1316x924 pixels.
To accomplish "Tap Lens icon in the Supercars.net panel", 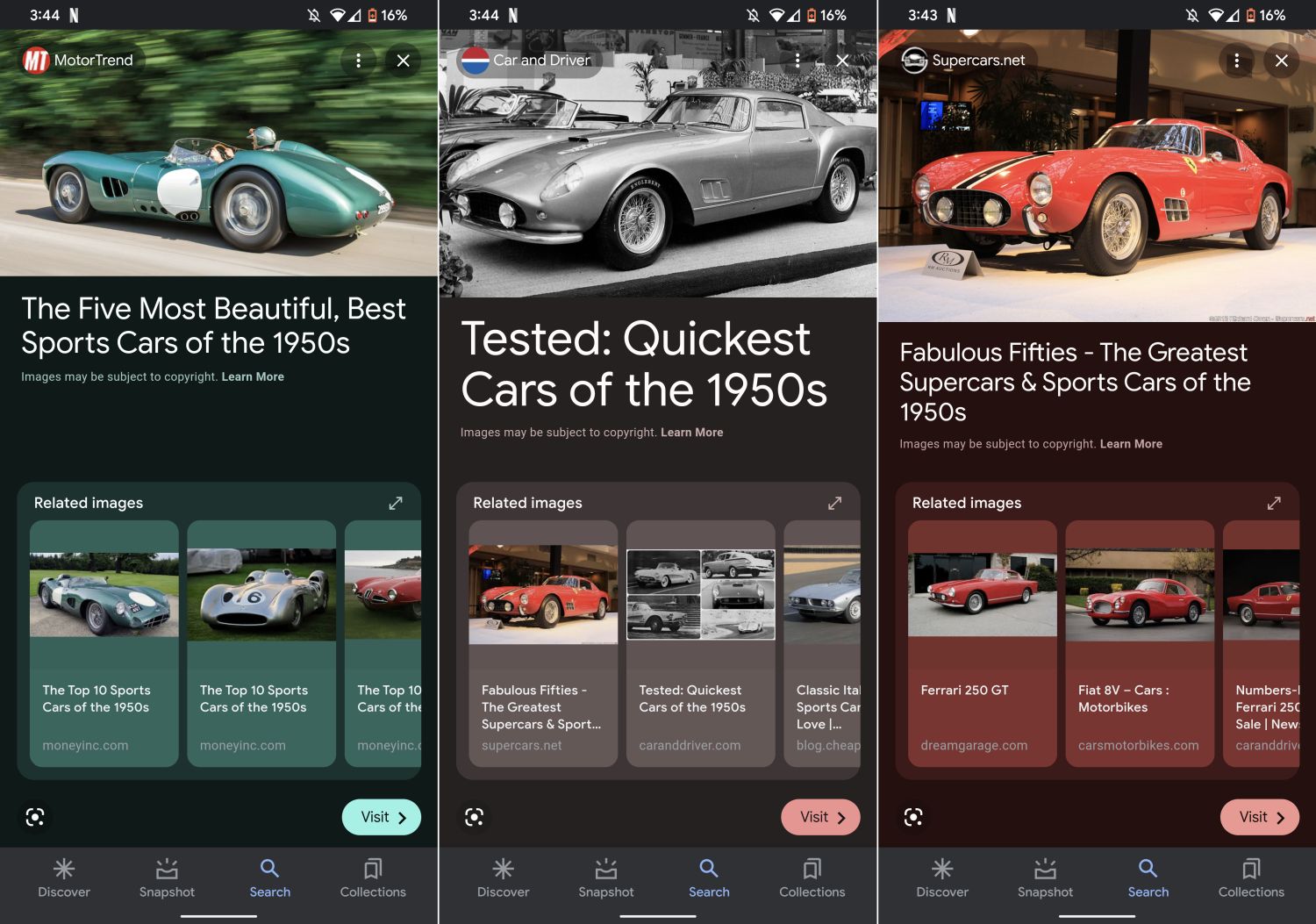I will pyautogui.click(x=913, y=817).
